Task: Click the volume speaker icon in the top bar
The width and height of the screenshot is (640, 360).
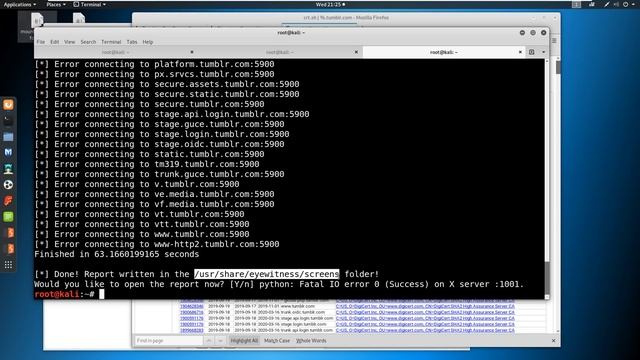Action: 616,4
